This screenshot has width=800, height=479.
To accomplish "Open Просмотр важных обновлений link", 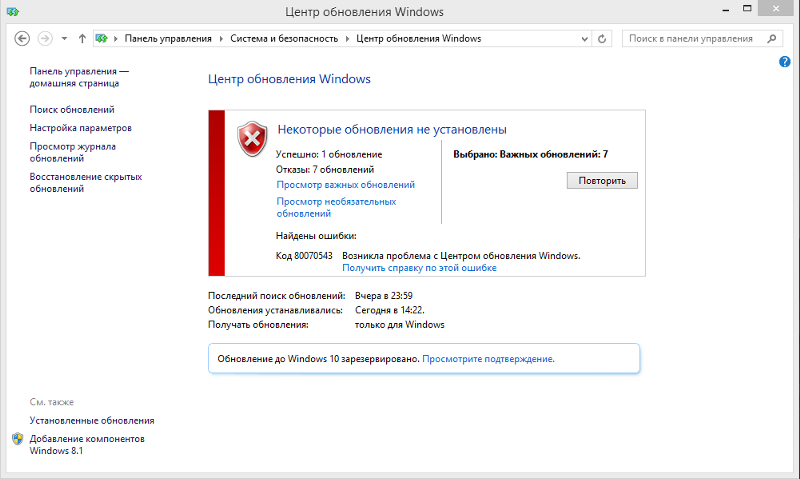I will click(x=345, y=185).
